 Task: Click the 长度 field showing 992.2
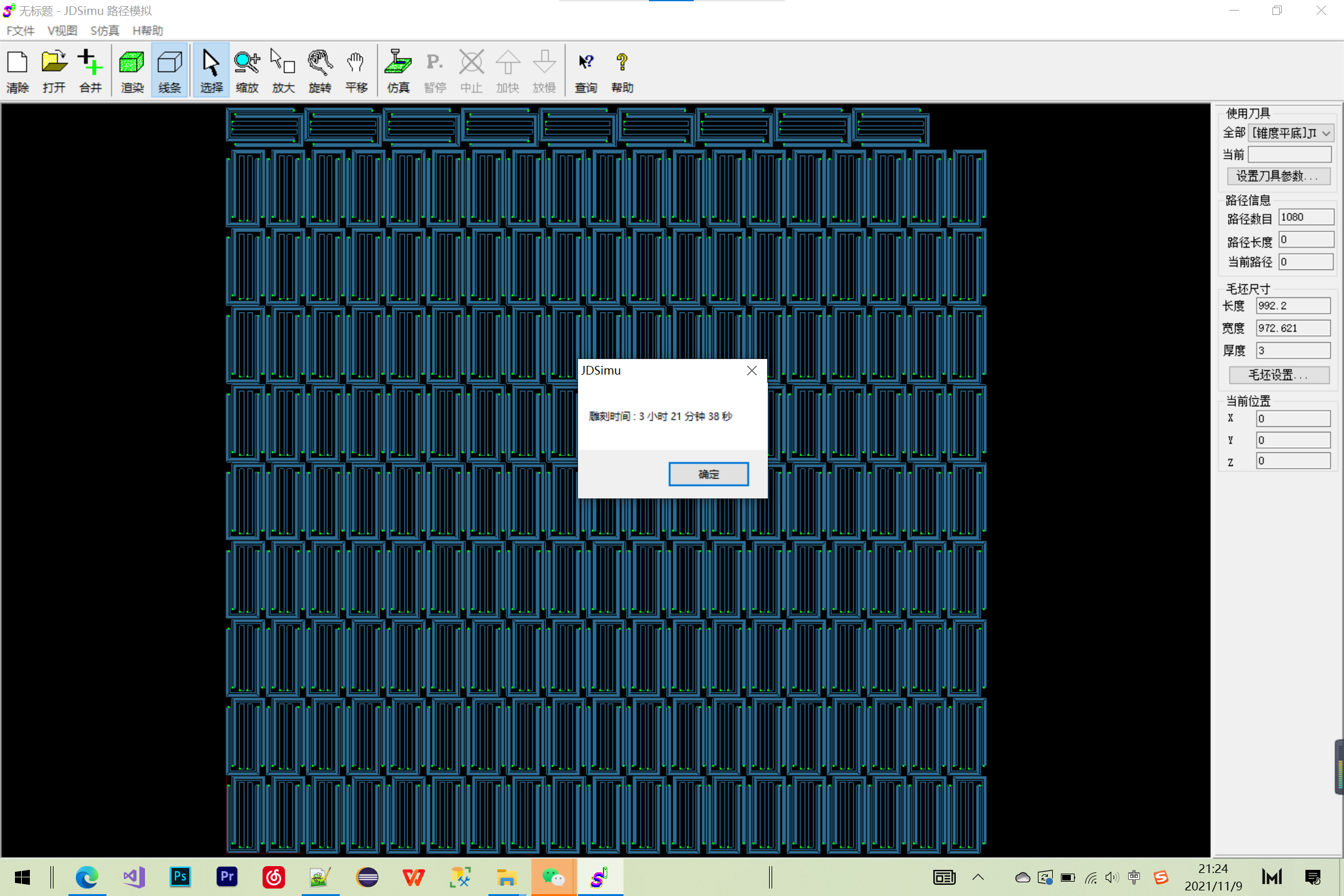coord(1293,306)
